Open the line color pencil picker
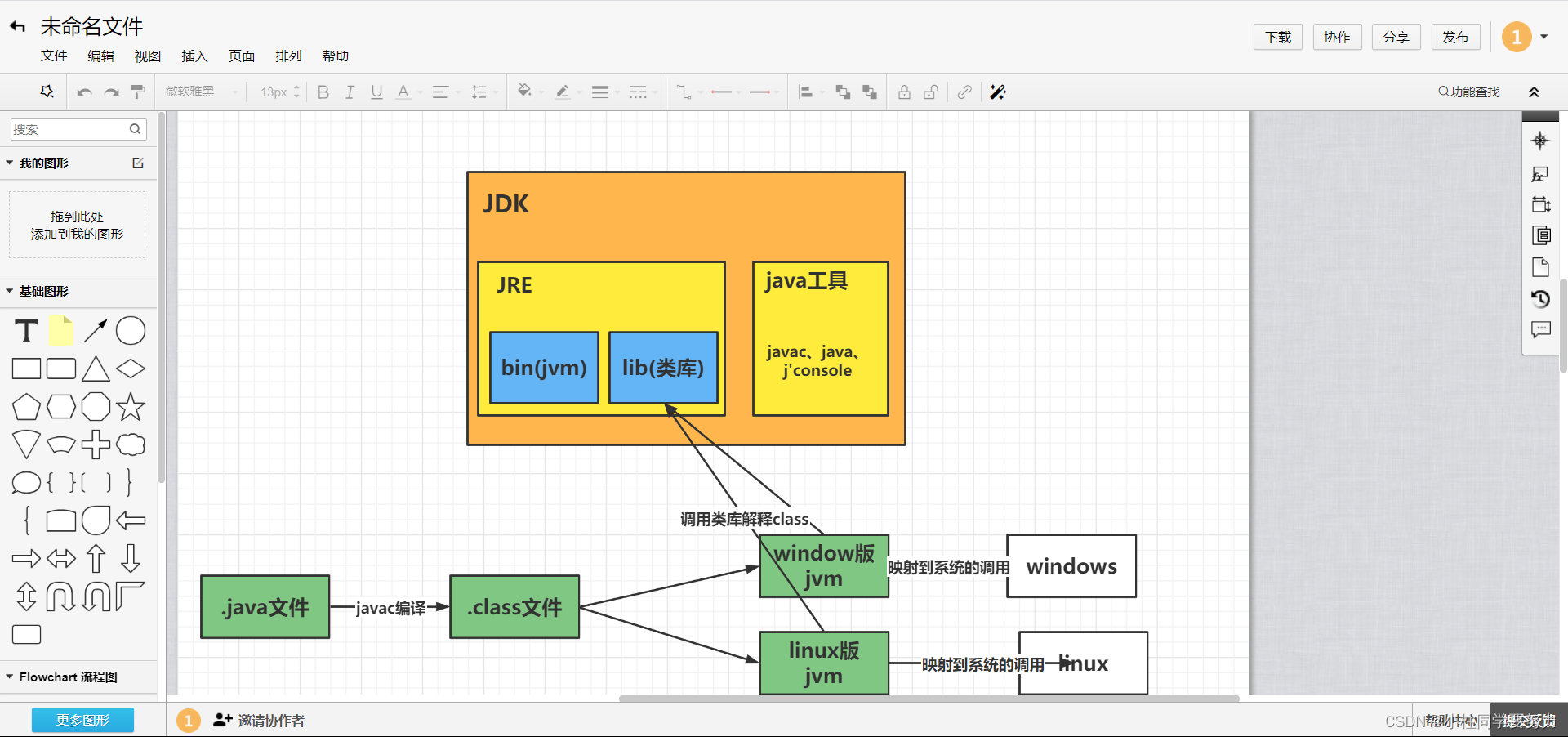 tap(567, 92)
